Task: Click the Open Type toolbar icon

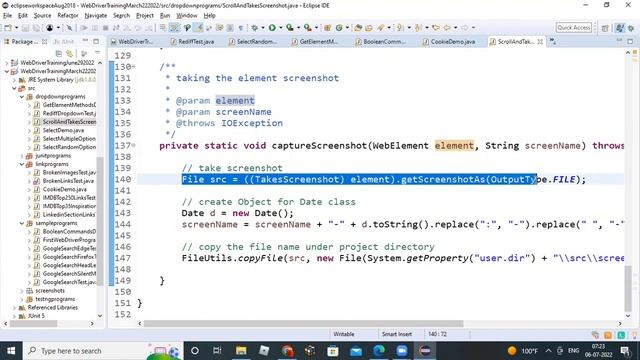Action: (x=358, y=28)
